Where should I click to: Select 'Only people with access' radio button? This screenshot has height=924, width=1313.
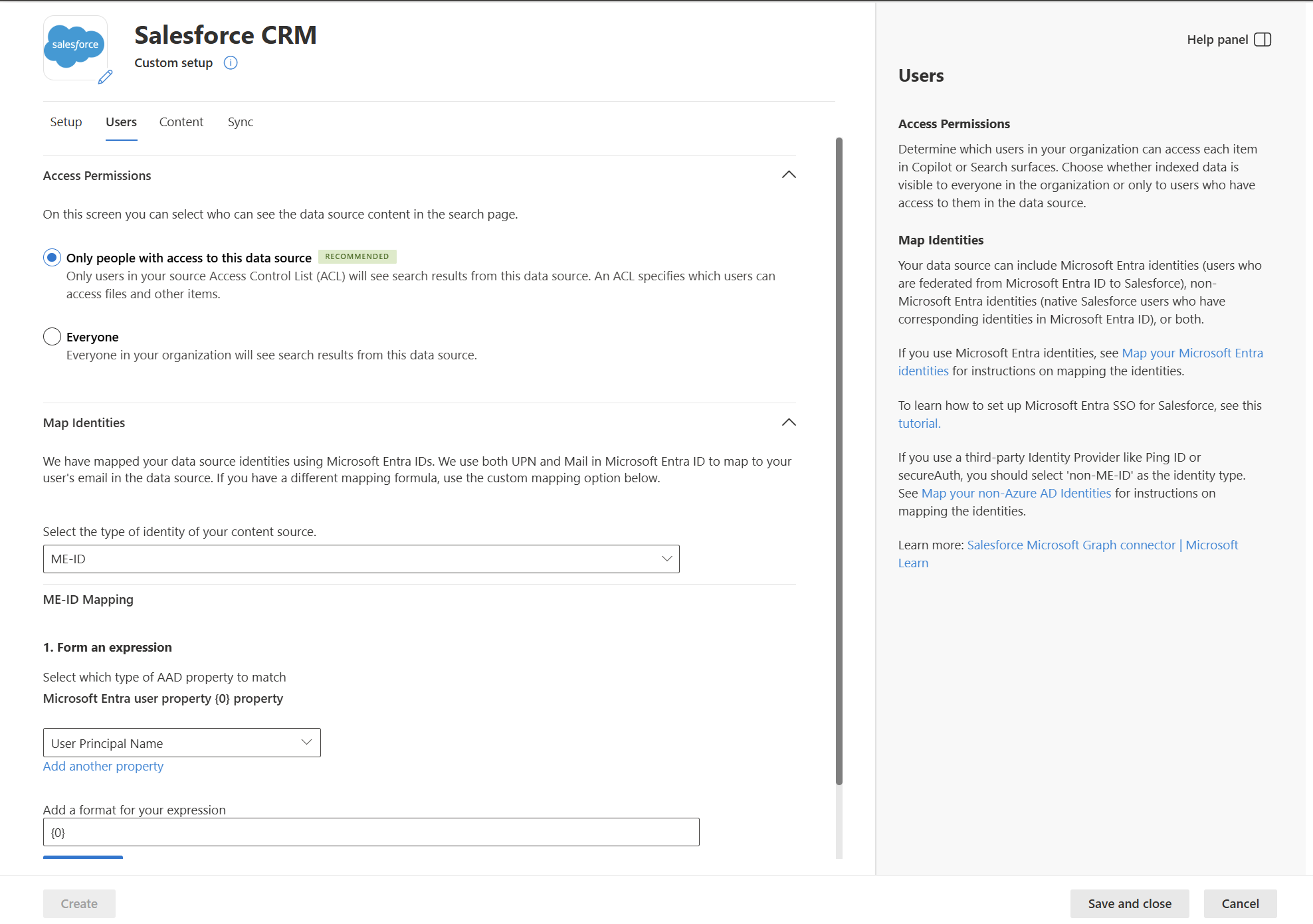click(52, 258)
